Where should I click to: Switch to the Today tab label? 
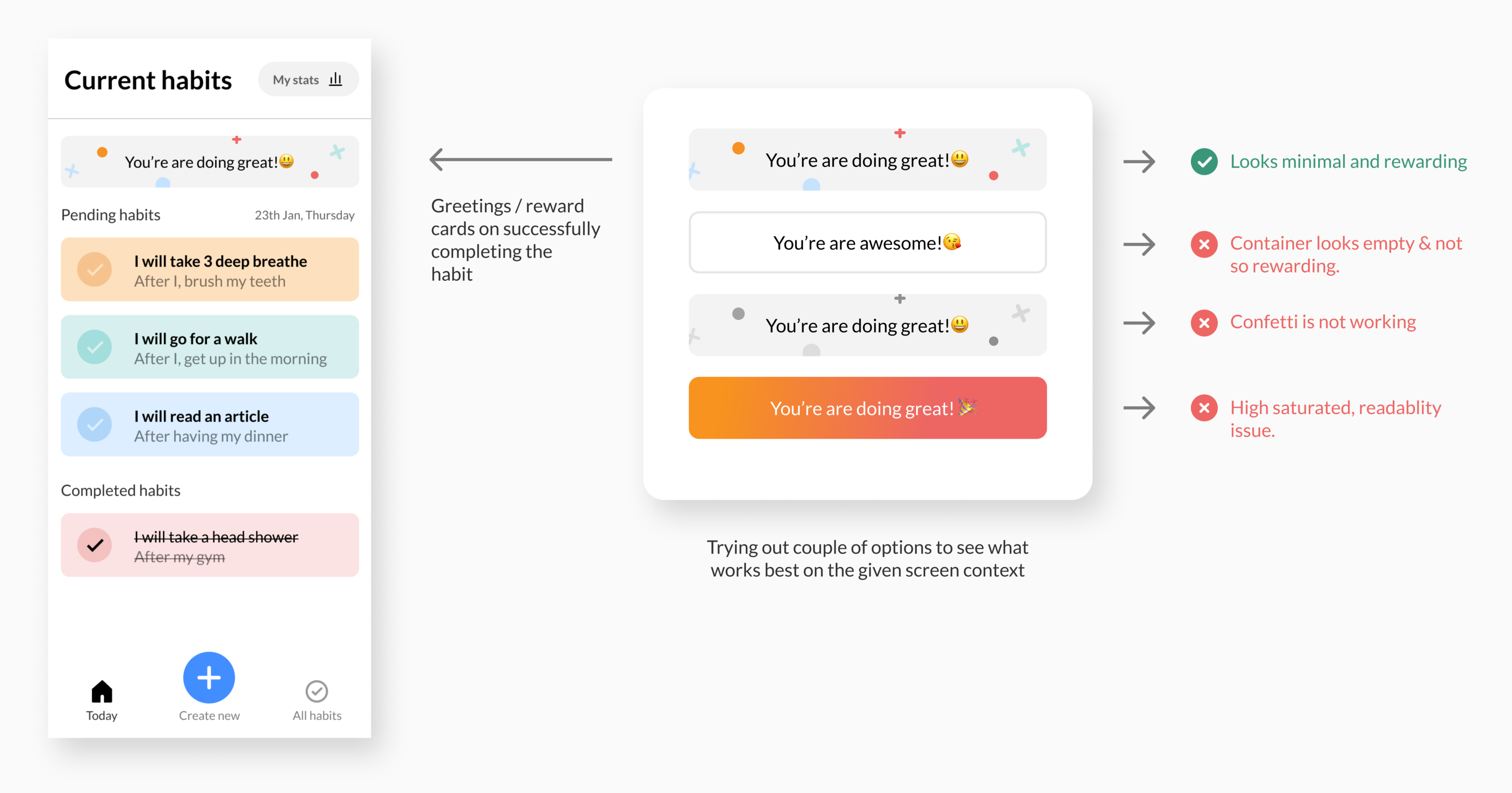(x=101, y=715)
